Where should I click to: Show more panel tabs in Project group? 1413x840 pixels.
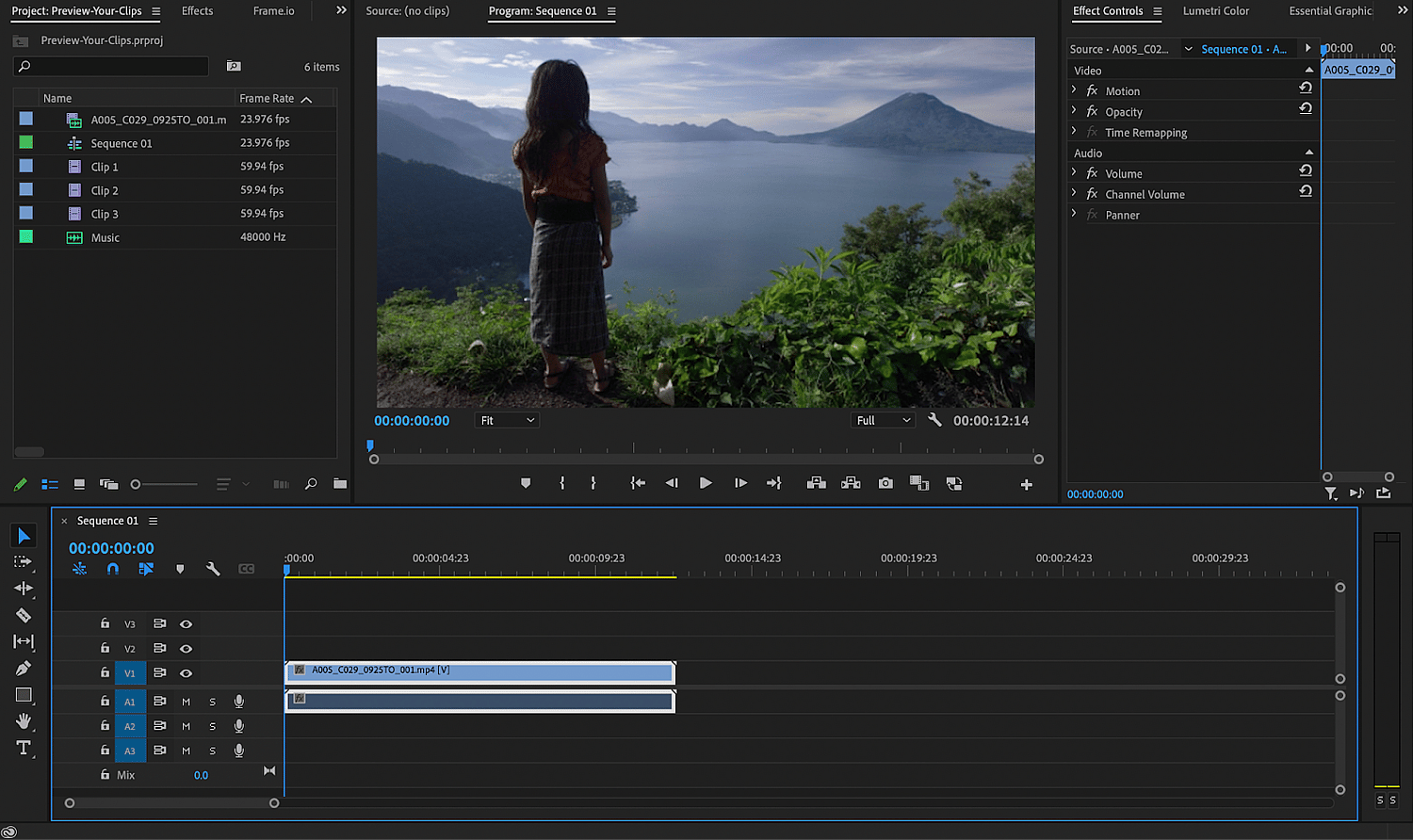(341, 10)
